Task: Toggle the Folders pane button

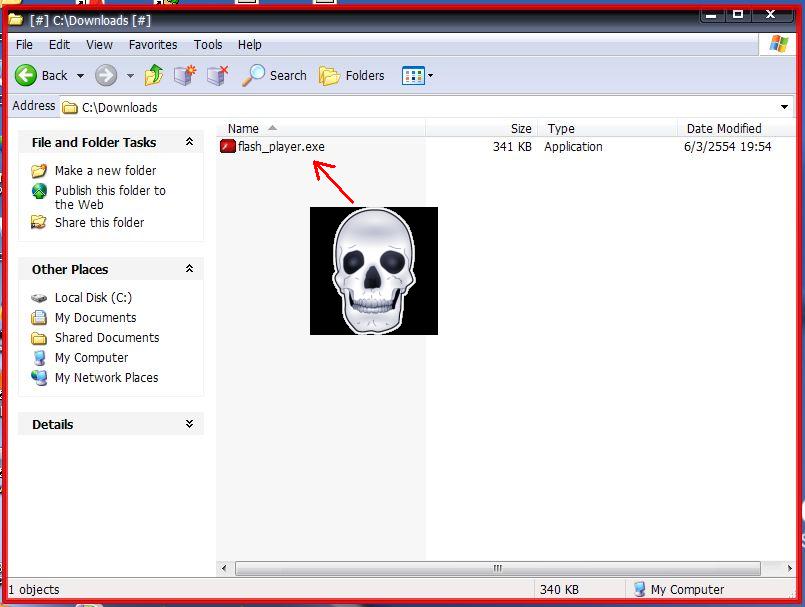Action: (x=352, y=75)
